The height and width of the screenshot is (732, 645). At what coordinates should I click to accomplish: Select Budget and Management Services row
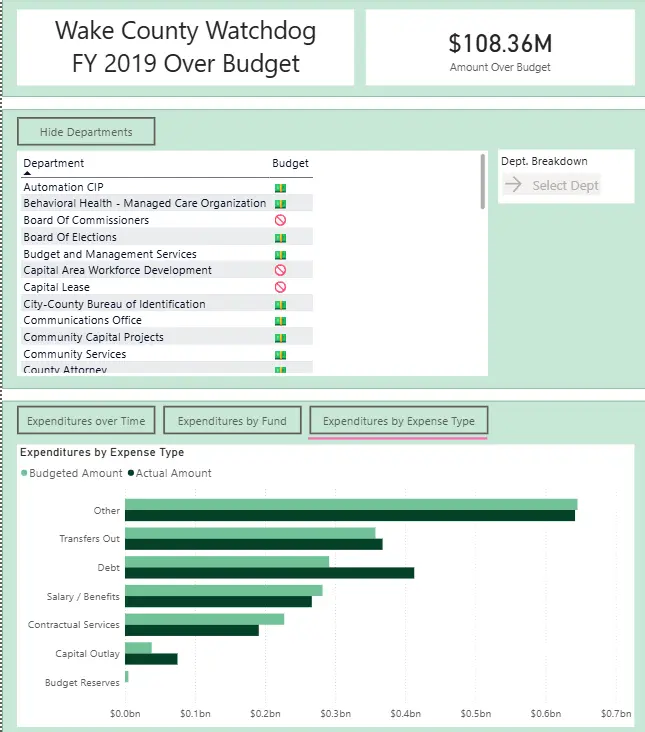[167, 253]
